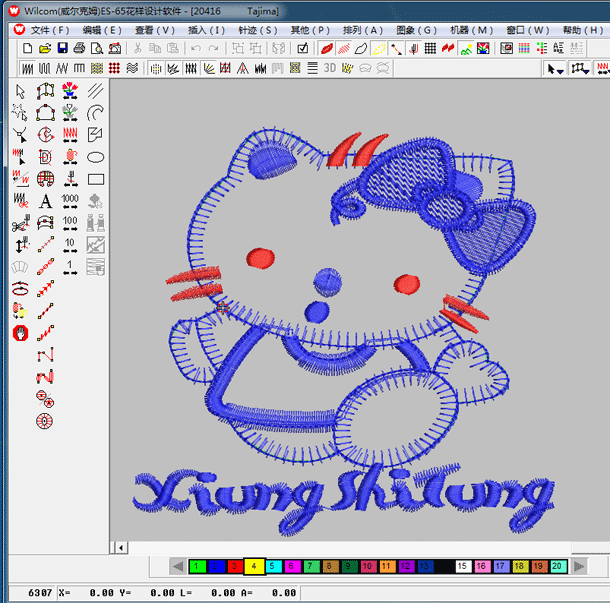610x603 pixels.
Task: Click the stitch count 6307 in status bar
Action: point(40,592)
